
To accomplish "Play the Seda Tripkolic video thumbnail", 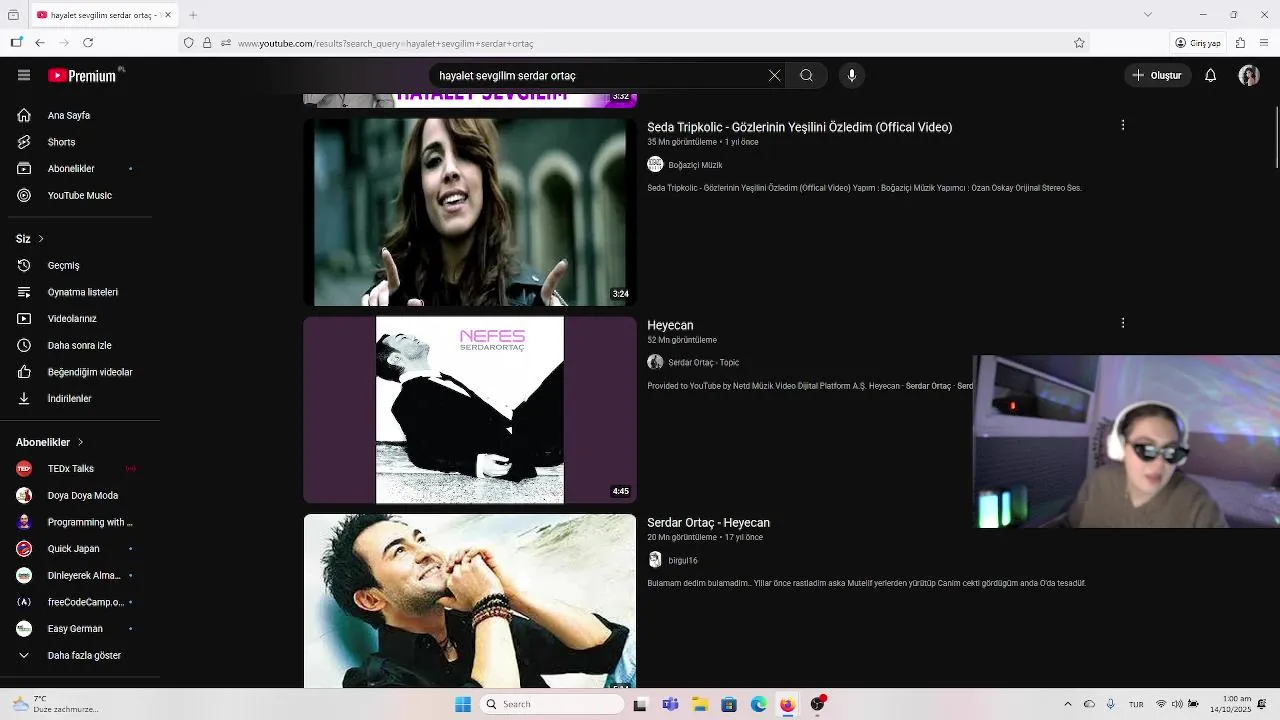I will pyautogui.click(x=470, y=212).
